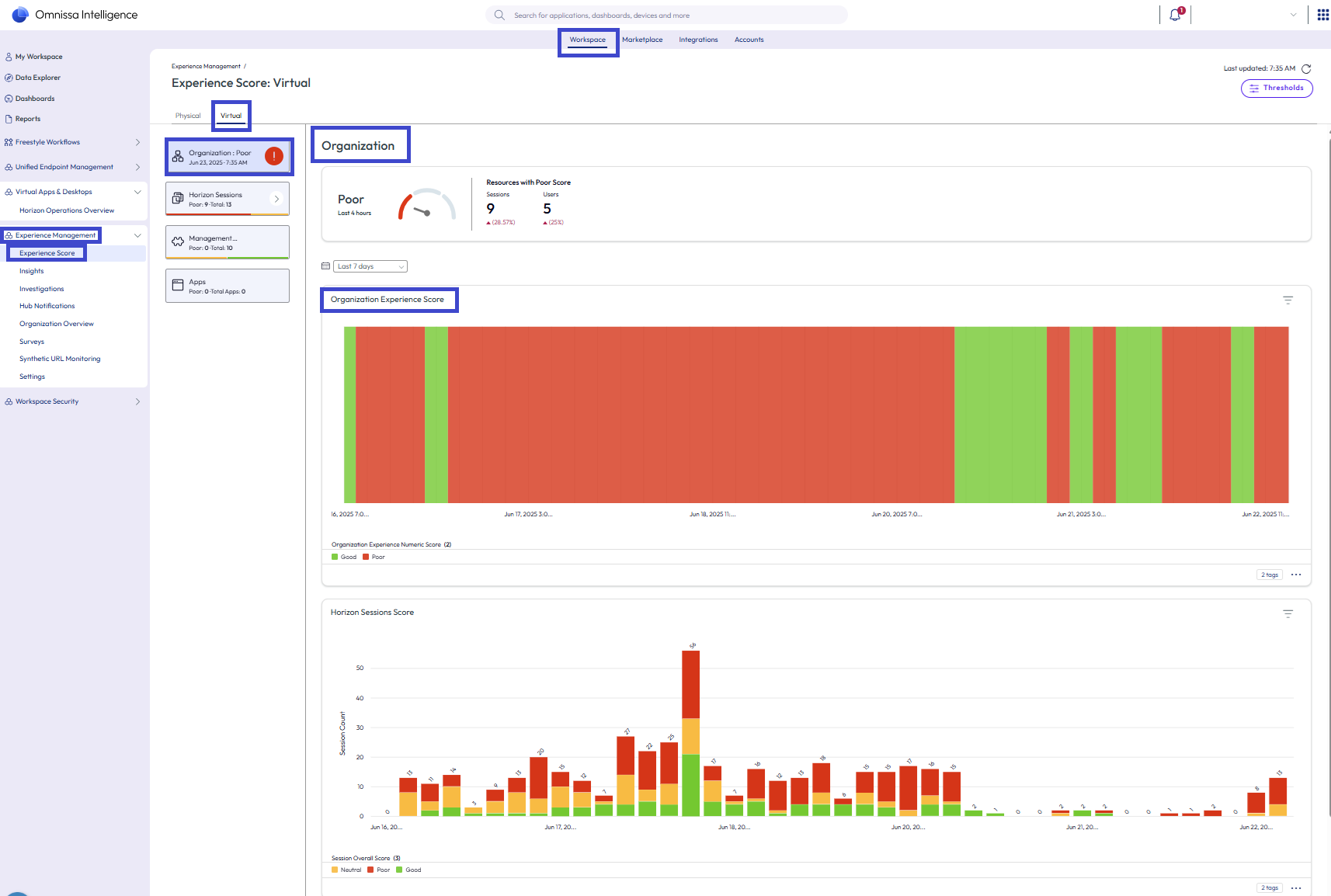Open Experience Management Settings in sidebar
Viewport: 1331px width, 896px height.
click(33, 377)
